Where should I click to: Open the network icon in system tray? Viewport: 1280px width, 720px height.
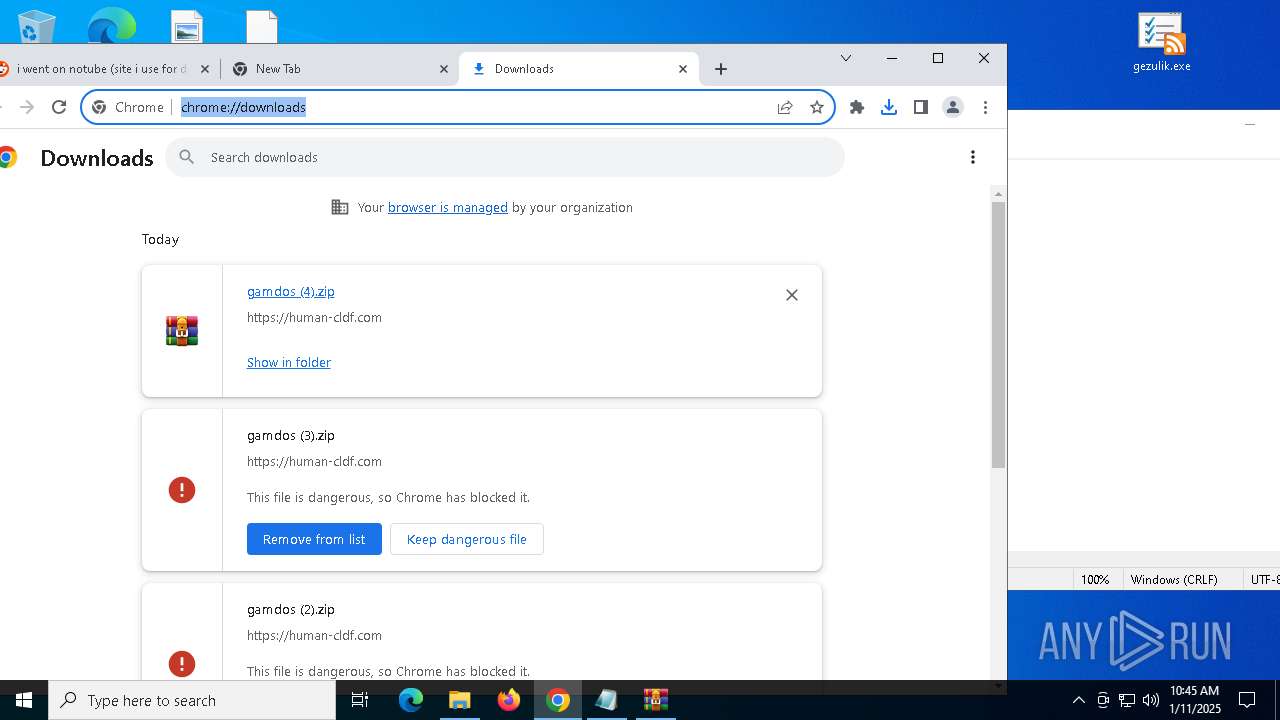pyautogui.click(x=1126, y=700)
